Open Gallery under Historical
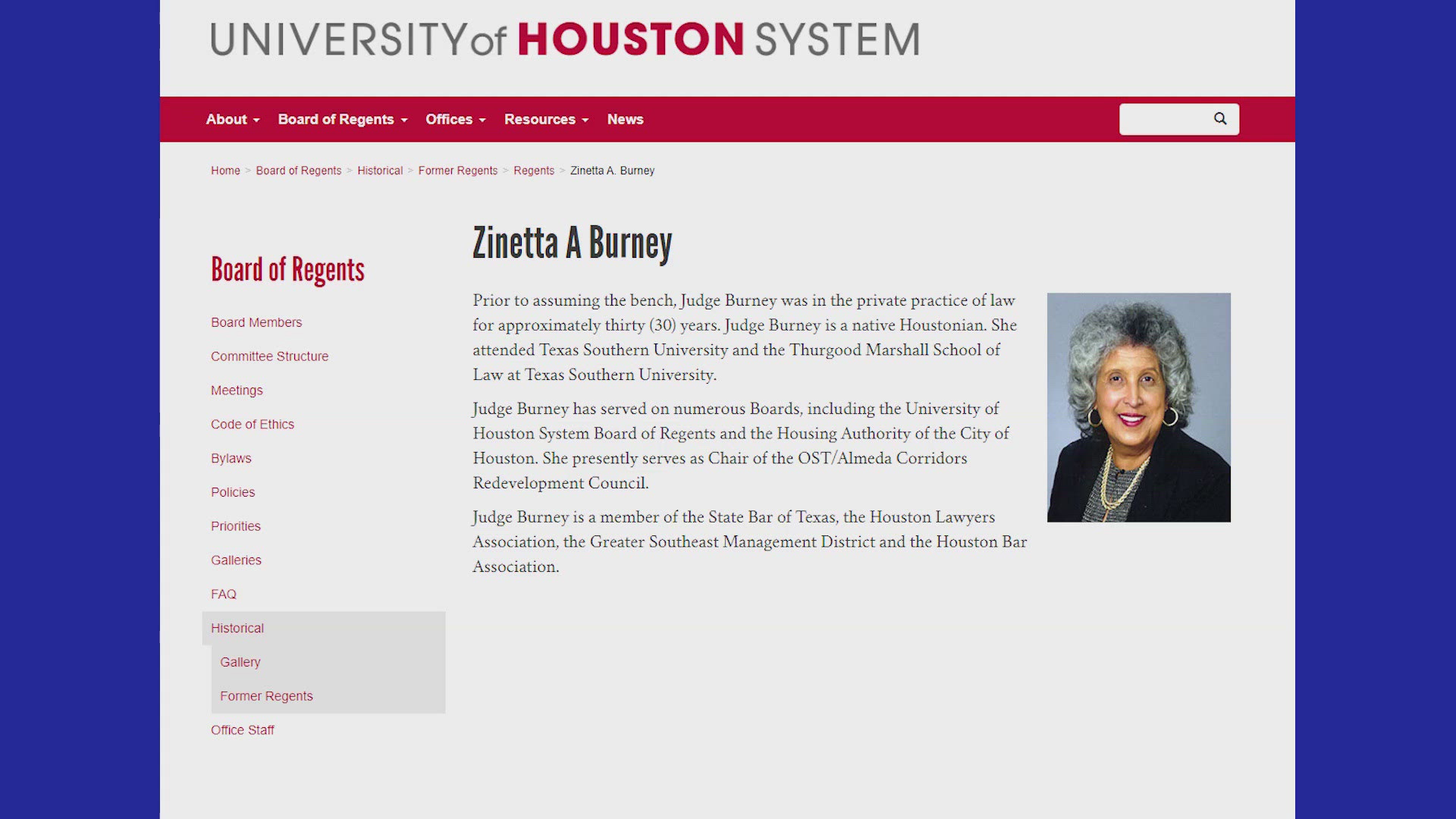This screenshot has width=1456, height=819. pos(240,662)
